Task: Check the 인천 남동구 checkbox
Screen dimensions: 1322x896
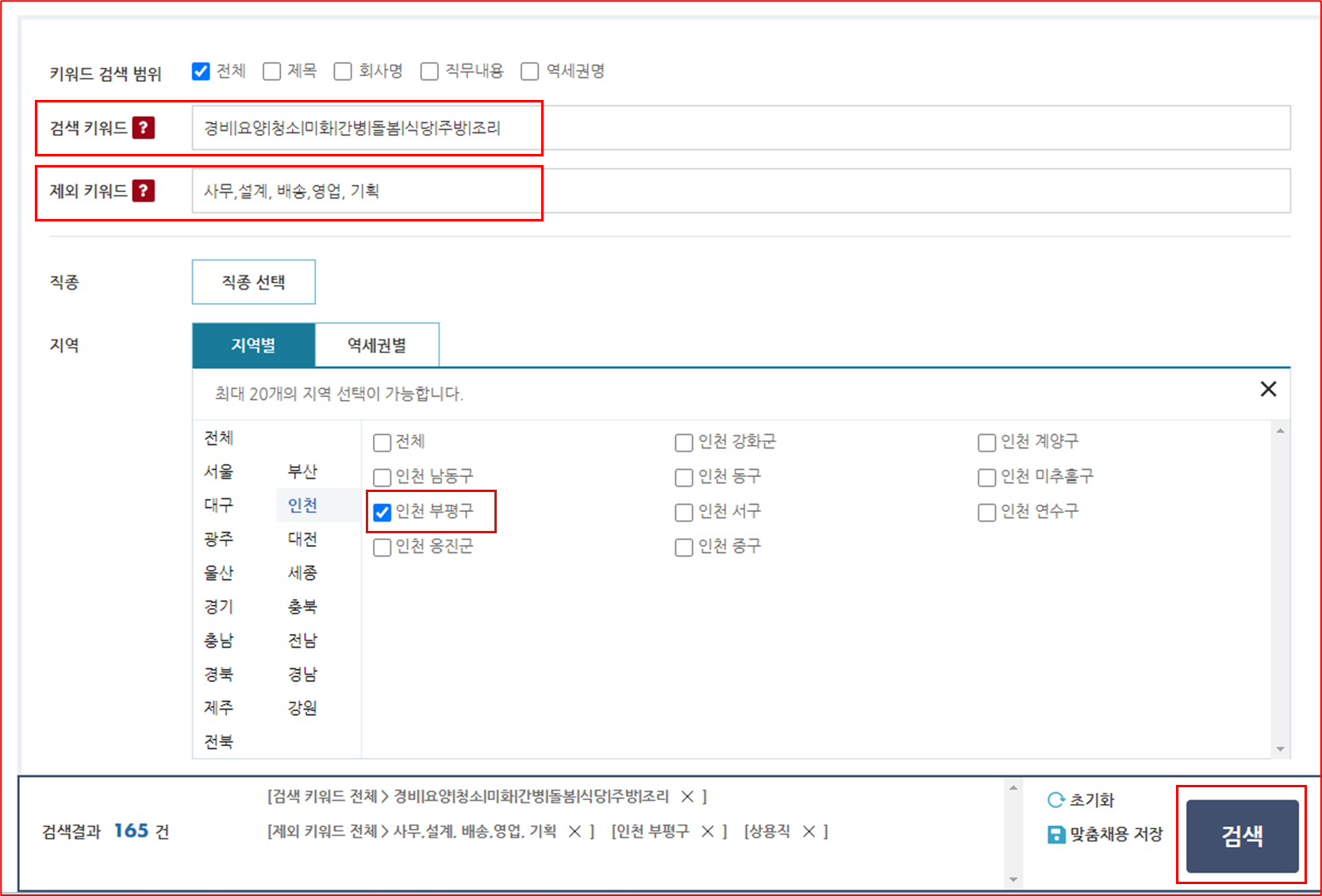Action: (x=382, y=477)
